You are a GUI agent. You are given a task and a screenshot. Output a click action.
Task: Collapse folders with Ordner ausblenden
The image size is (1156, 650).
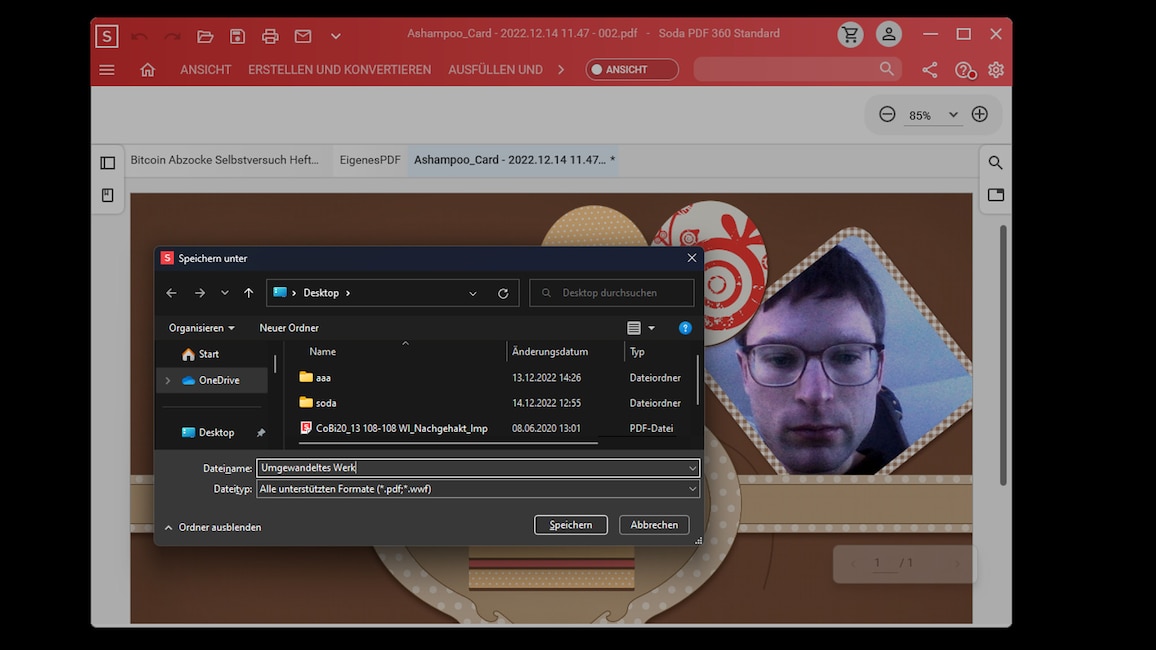point(213,528)
